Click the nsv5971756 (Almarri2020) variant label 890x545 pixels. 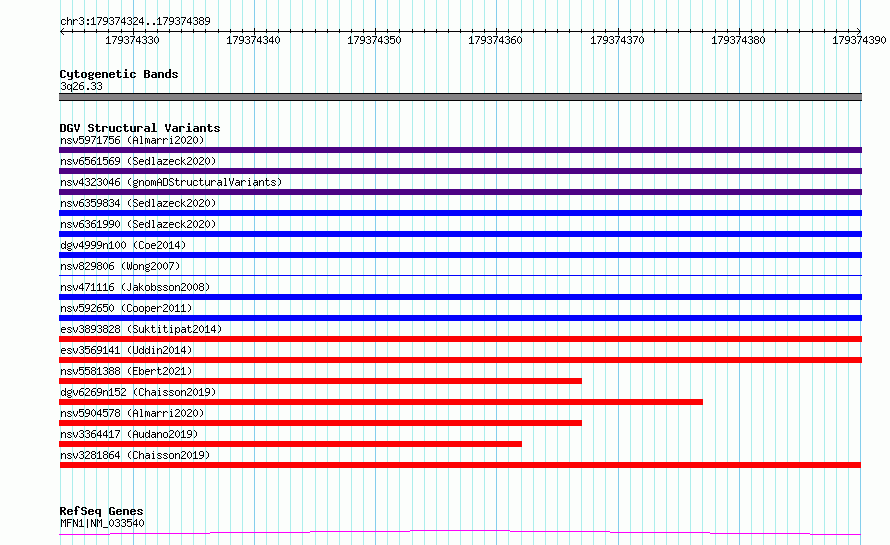pyautogui.click(x=132, y=140)
